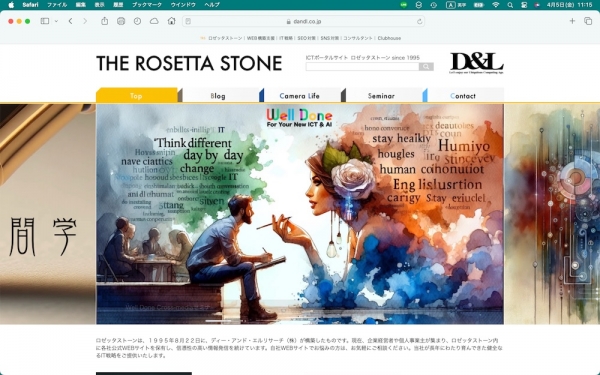This screenshot has height=375, width=600.
Task: Click the LINE status icon in menu bar
Action: pyautogui.click(x=404, y=5)
